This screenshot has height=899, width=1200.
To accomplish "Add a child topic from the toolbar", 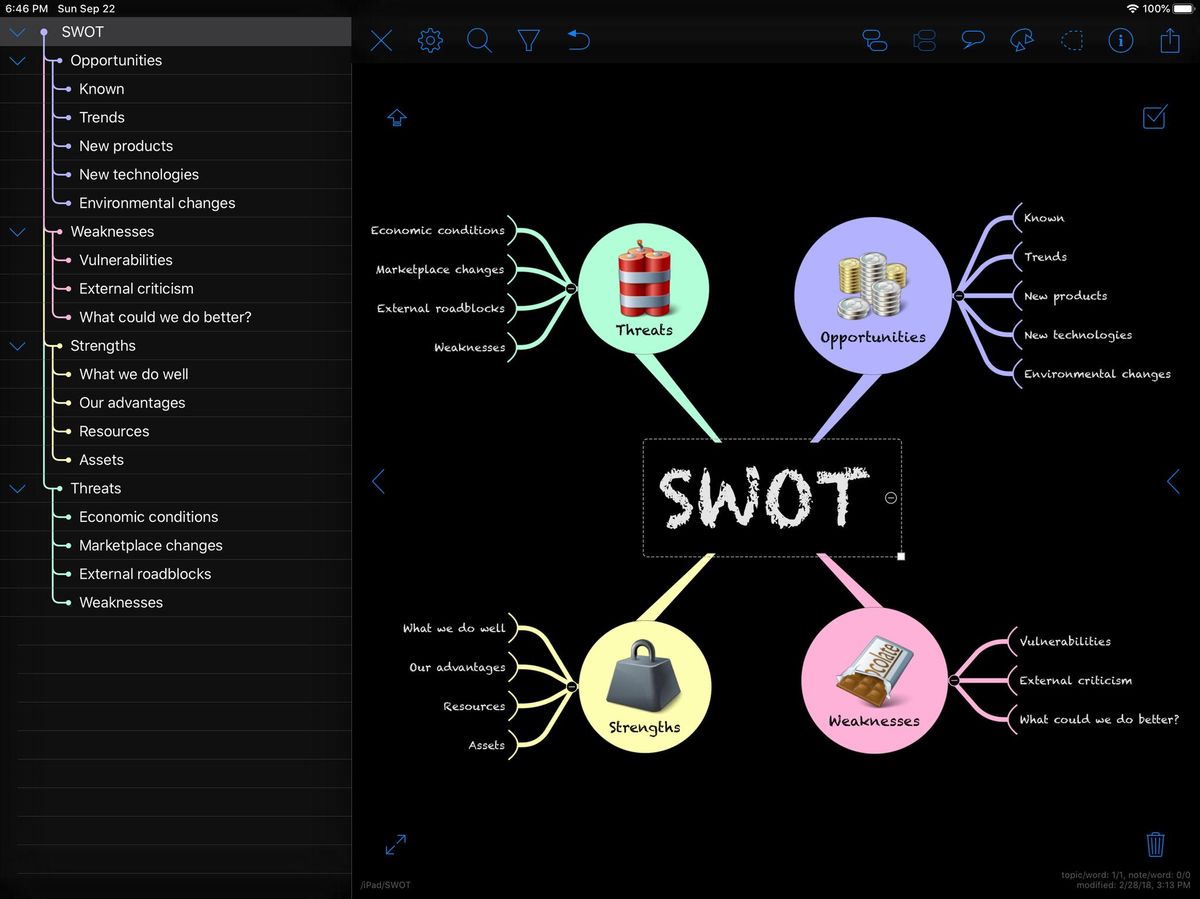I will (x=875, y=40).
